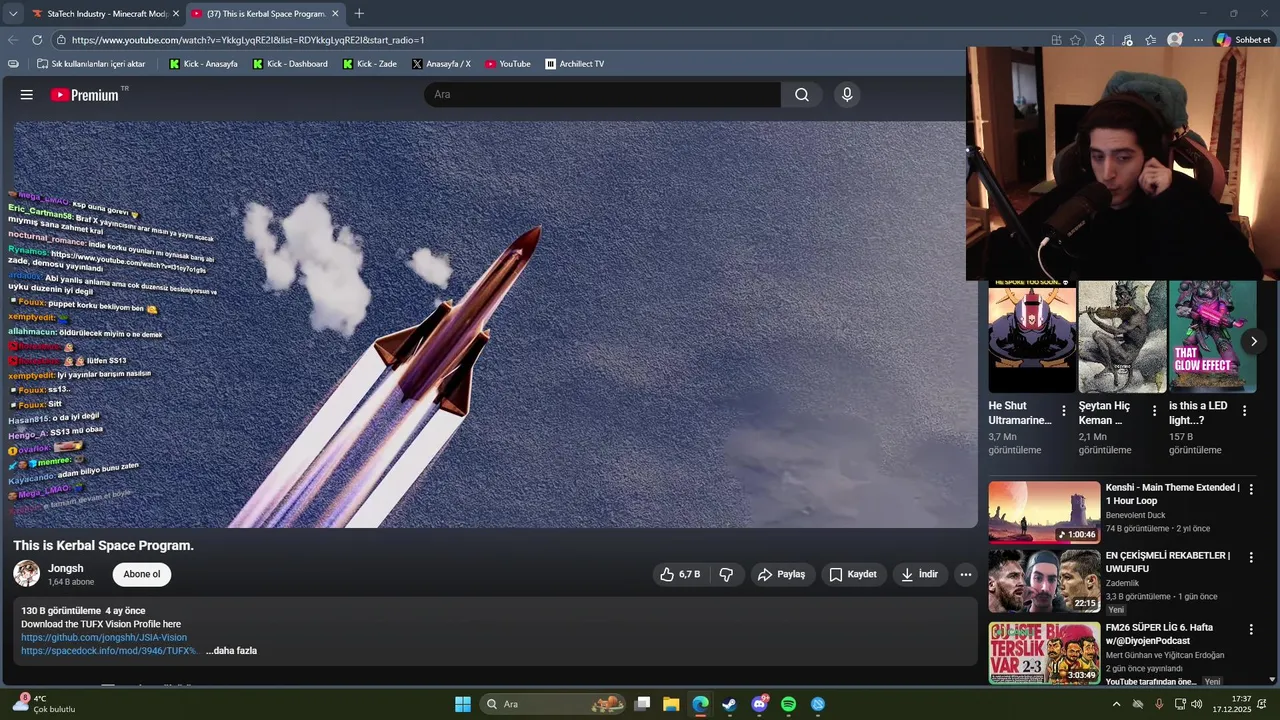
Task: Open options menu for Kenshi Main Theme video
Action: click(1250, 489)
